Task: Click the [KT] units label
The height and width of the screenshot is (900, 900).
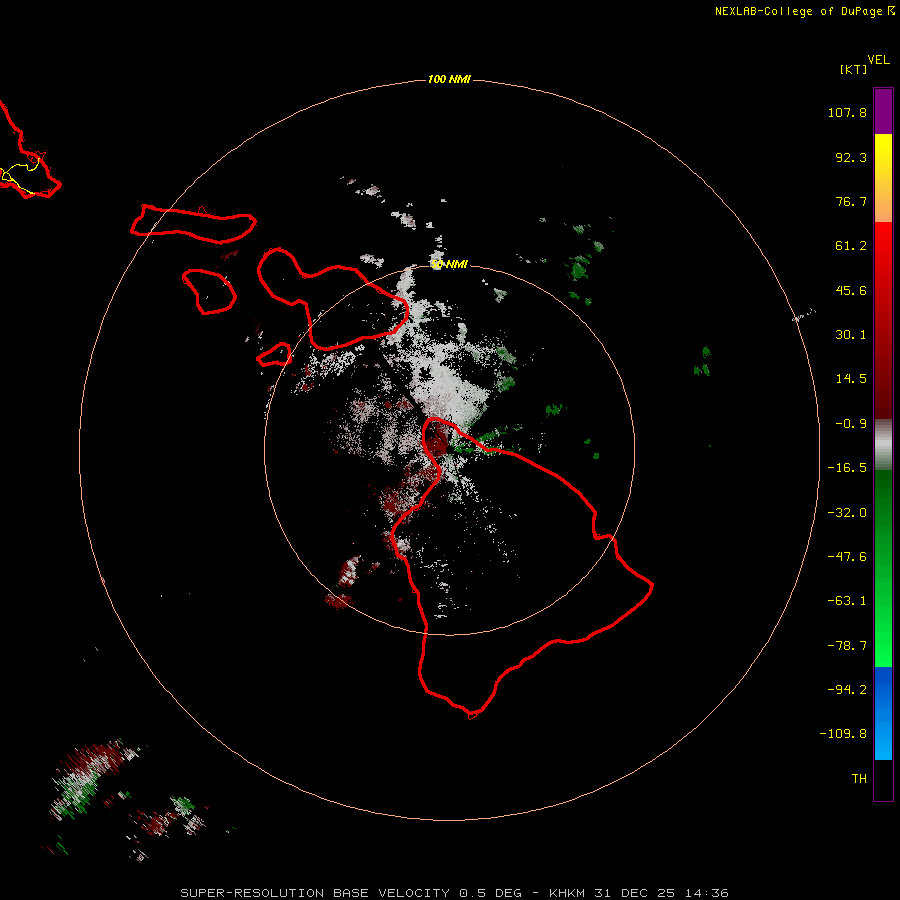Action: [x=854, y=69]
